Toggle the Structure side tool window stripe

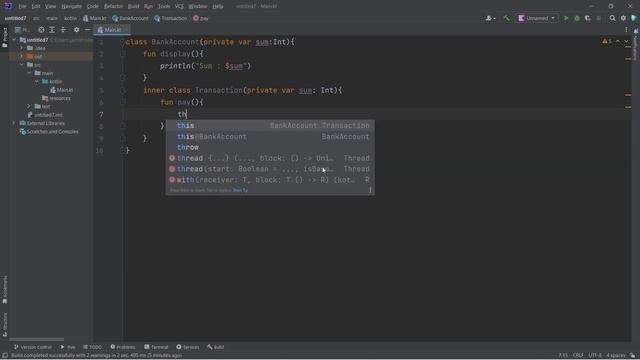[5, 324]
